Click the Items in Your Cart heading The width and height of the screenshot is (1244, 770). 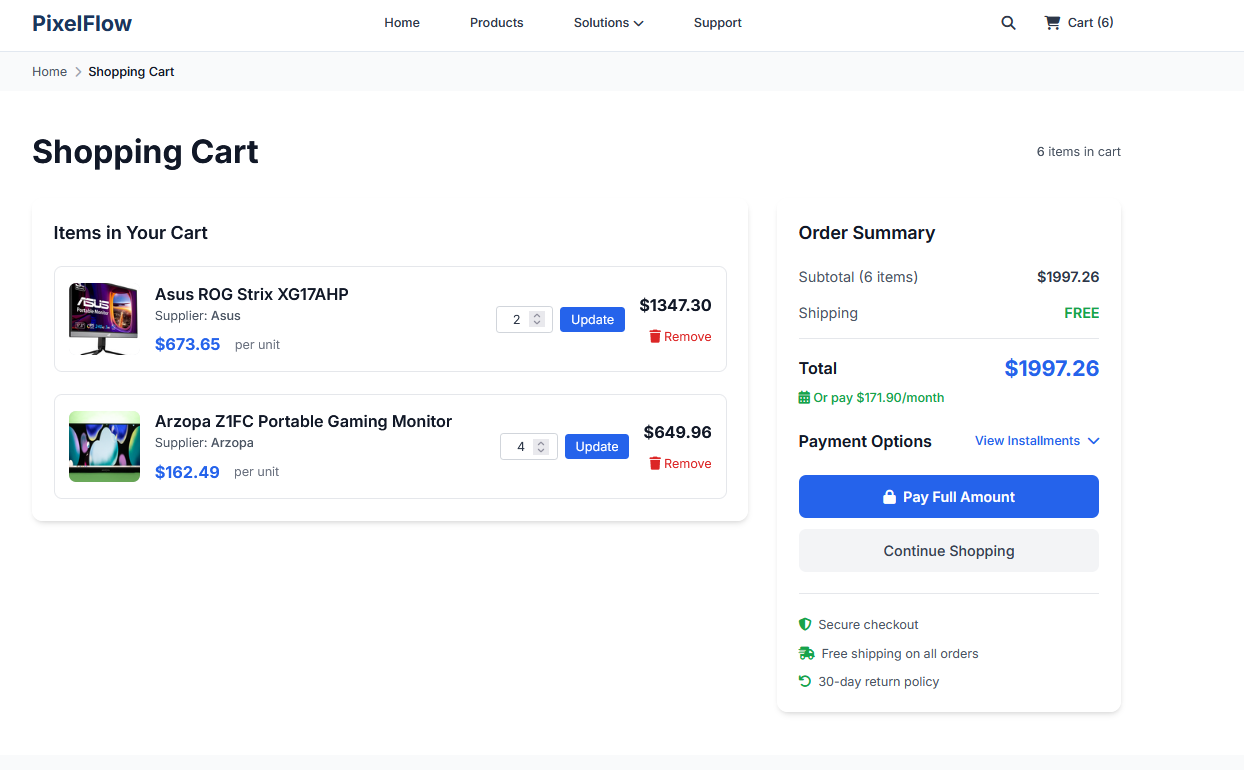[131, 233]
